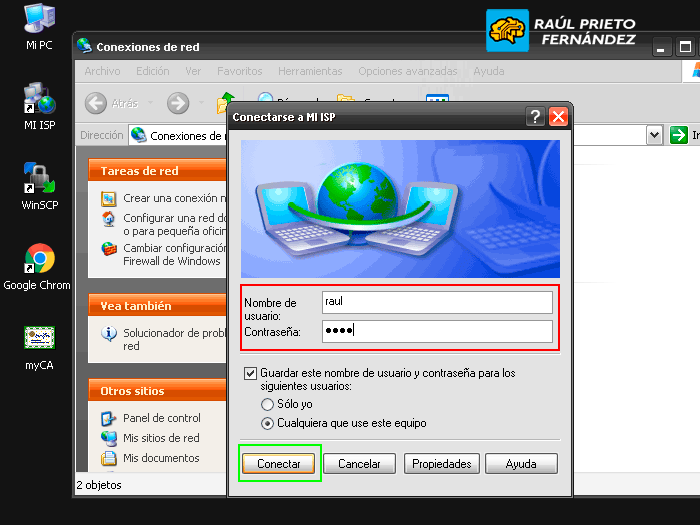Open the myCA desktop icon
The height and width of the screenshot is (525, 700).
click(x=39, y=338)
